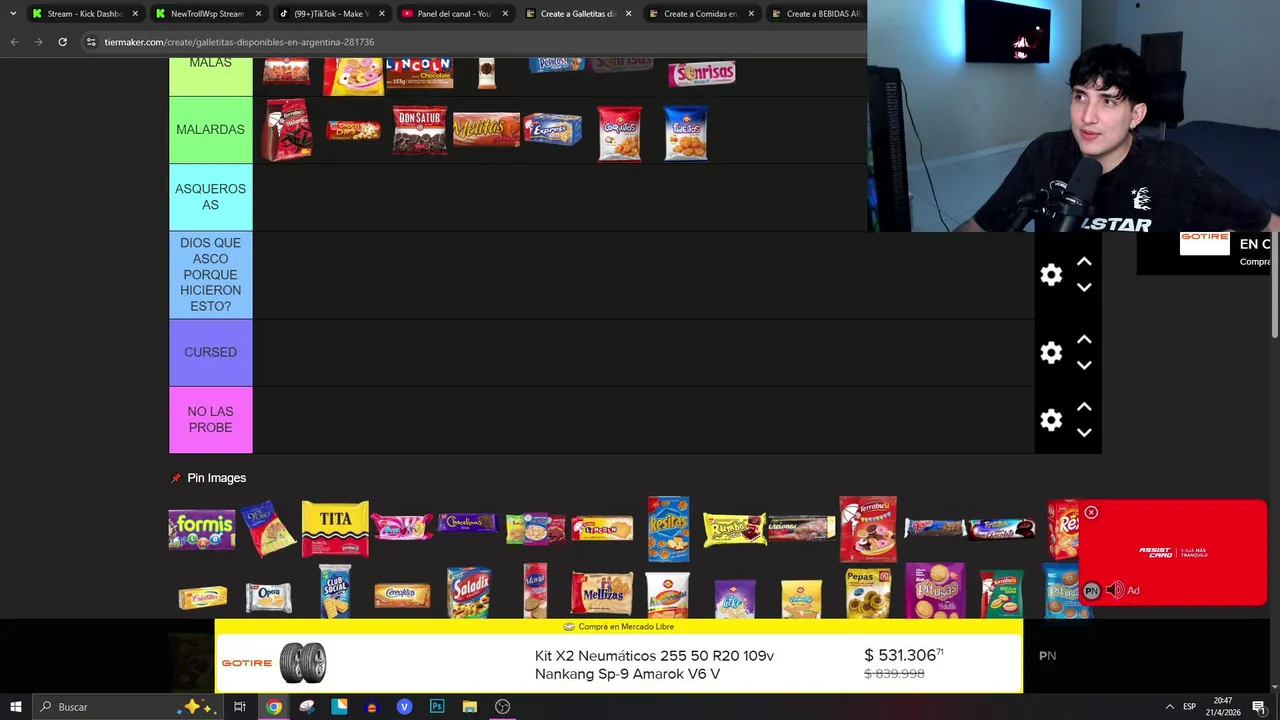
Task: Pick the Kesitas blue bag image
Action: pos(668,529)
